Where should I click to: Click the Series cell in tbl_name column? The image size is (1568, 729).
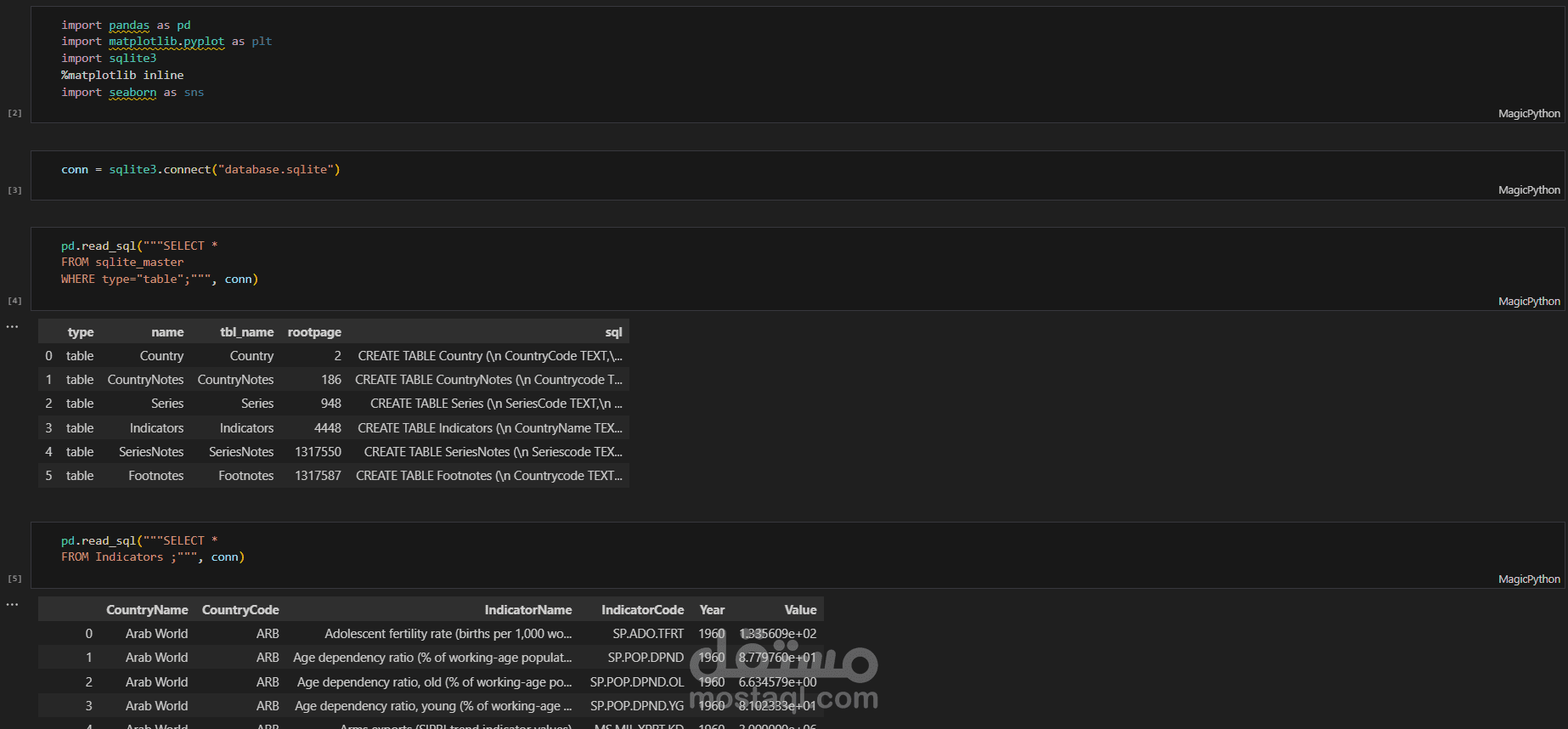(x=257, y=404)
